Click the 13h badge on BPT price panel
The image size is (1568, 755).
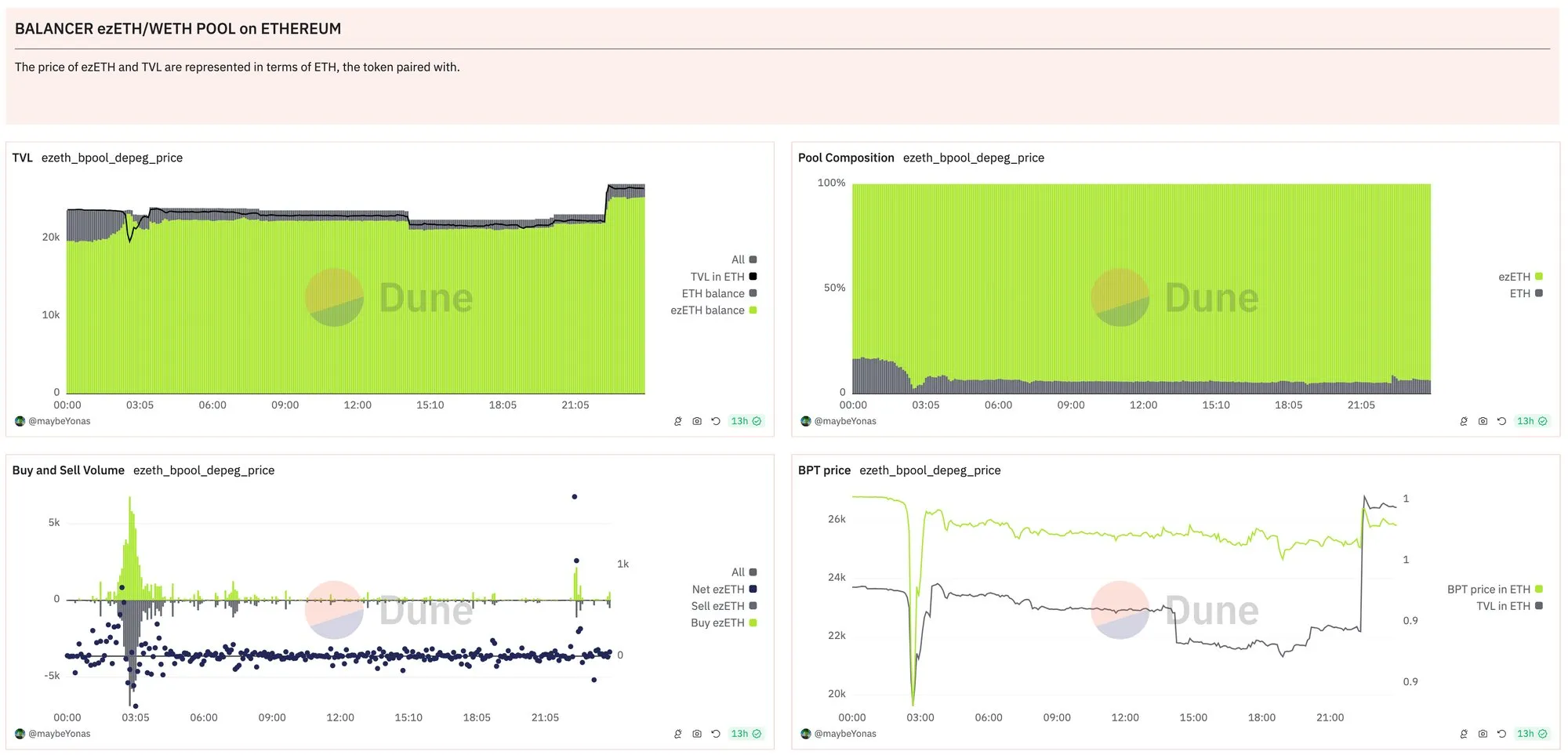[1531, 734]
